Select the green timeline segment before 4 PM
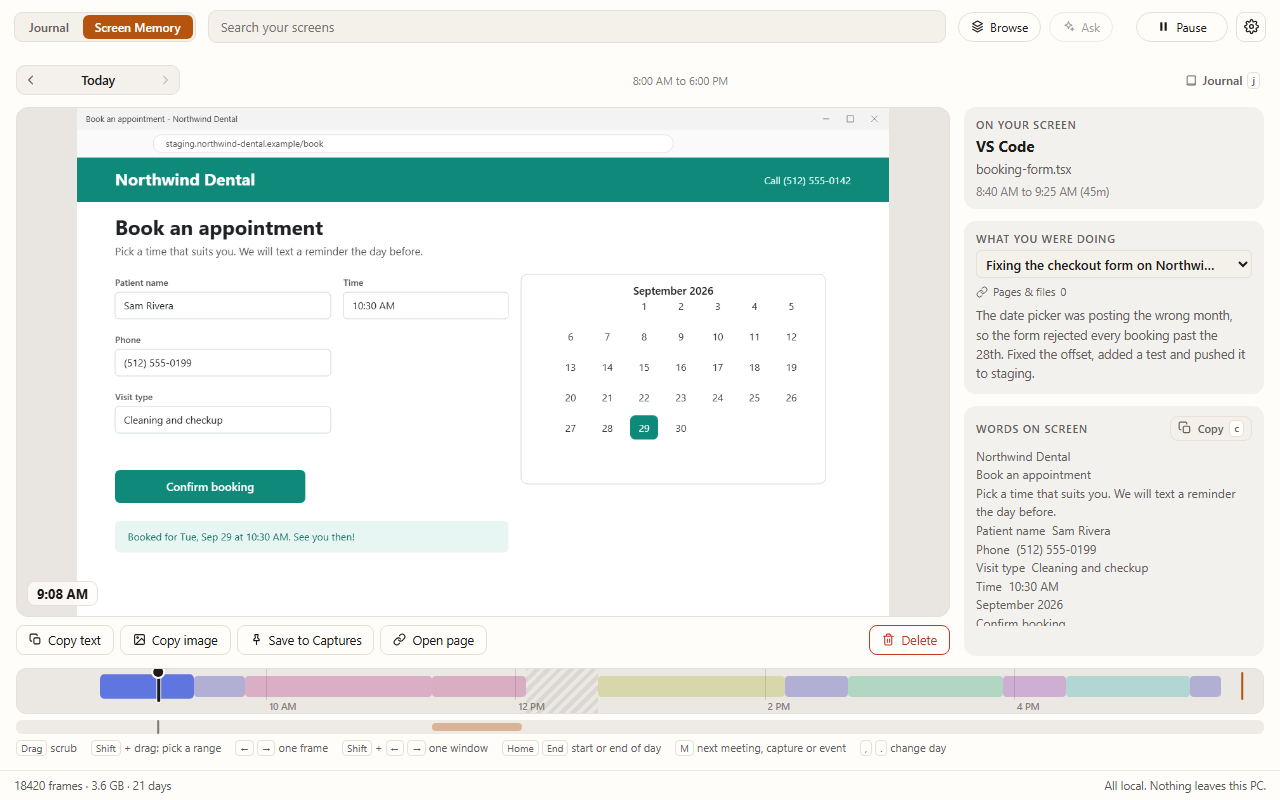The image size is (1280, 800). click(x=925, y=686)
